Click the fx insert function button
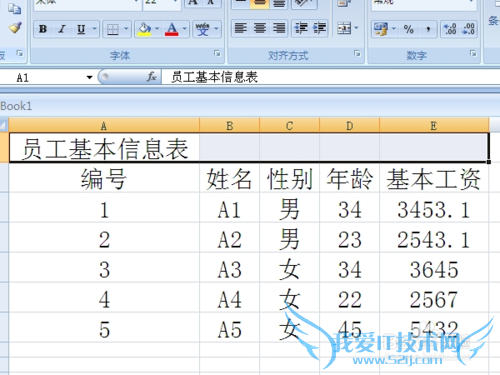This screenshot has height=375, width=500. 152,77
